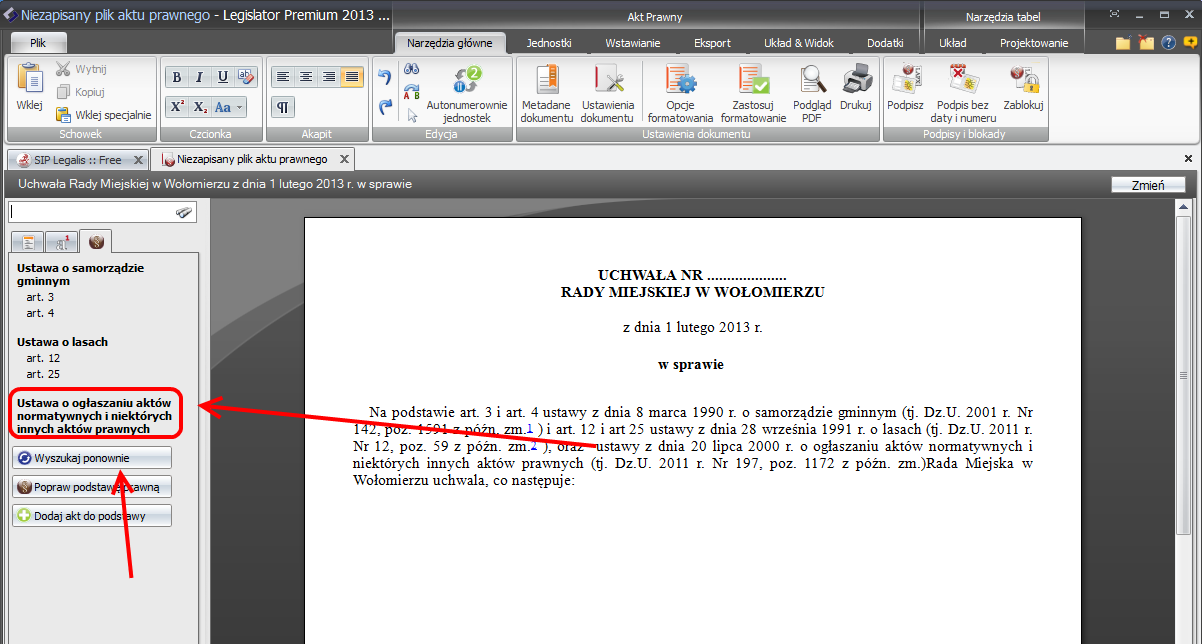Switch to Dodatki ribbon tab
This screenshot has width=1202, height=644.
tap(885, 43)
